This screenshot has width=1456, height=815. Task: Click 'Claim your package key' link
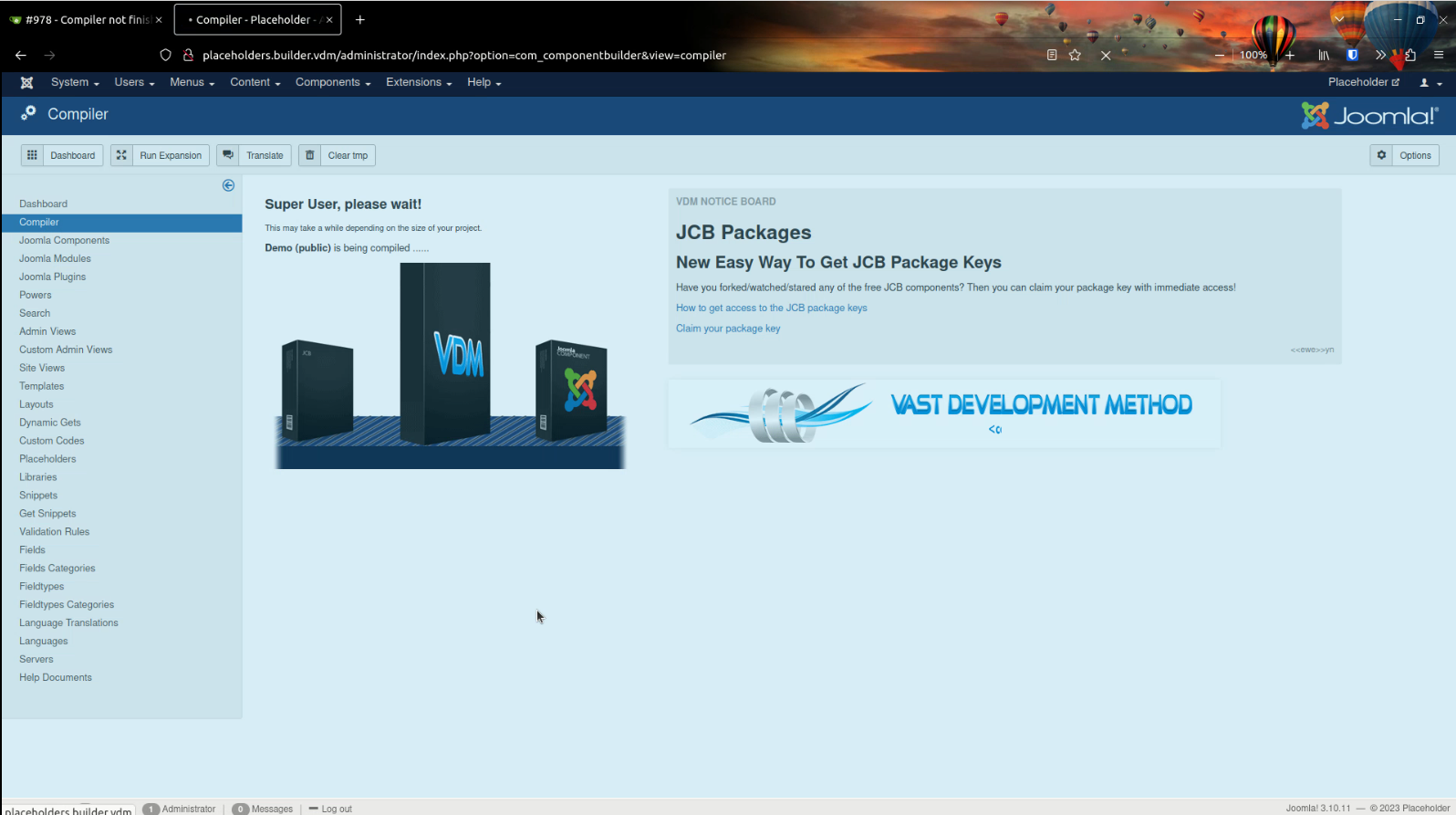point(728,329)
